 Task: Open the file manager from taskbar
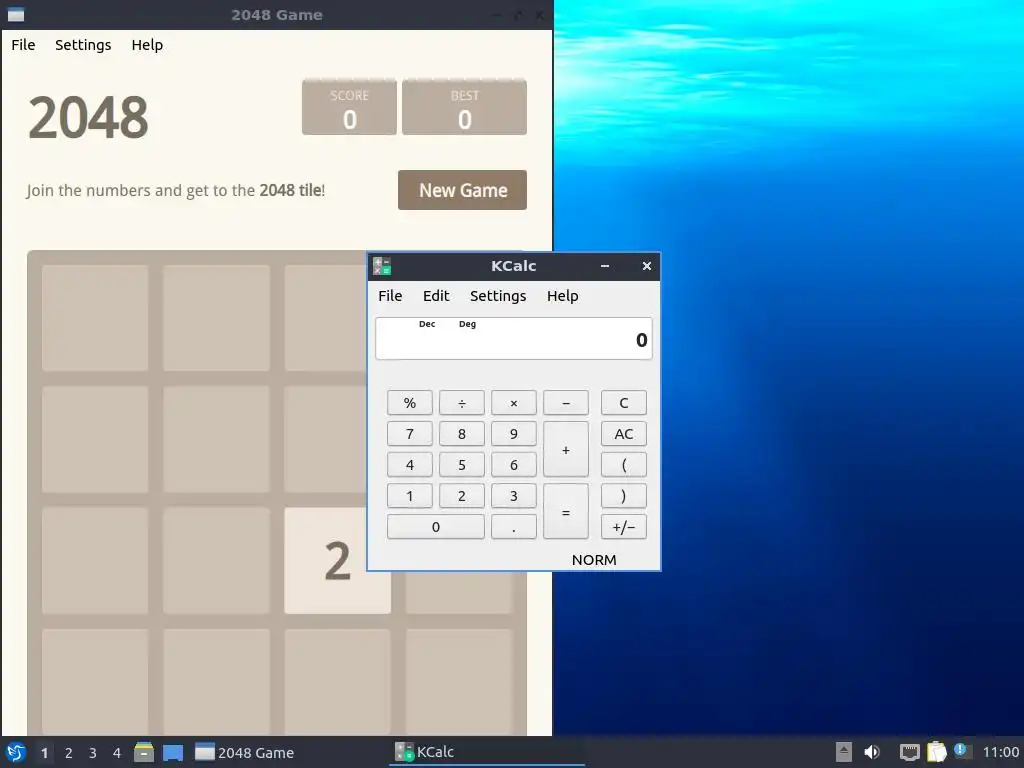click(144, 752)
